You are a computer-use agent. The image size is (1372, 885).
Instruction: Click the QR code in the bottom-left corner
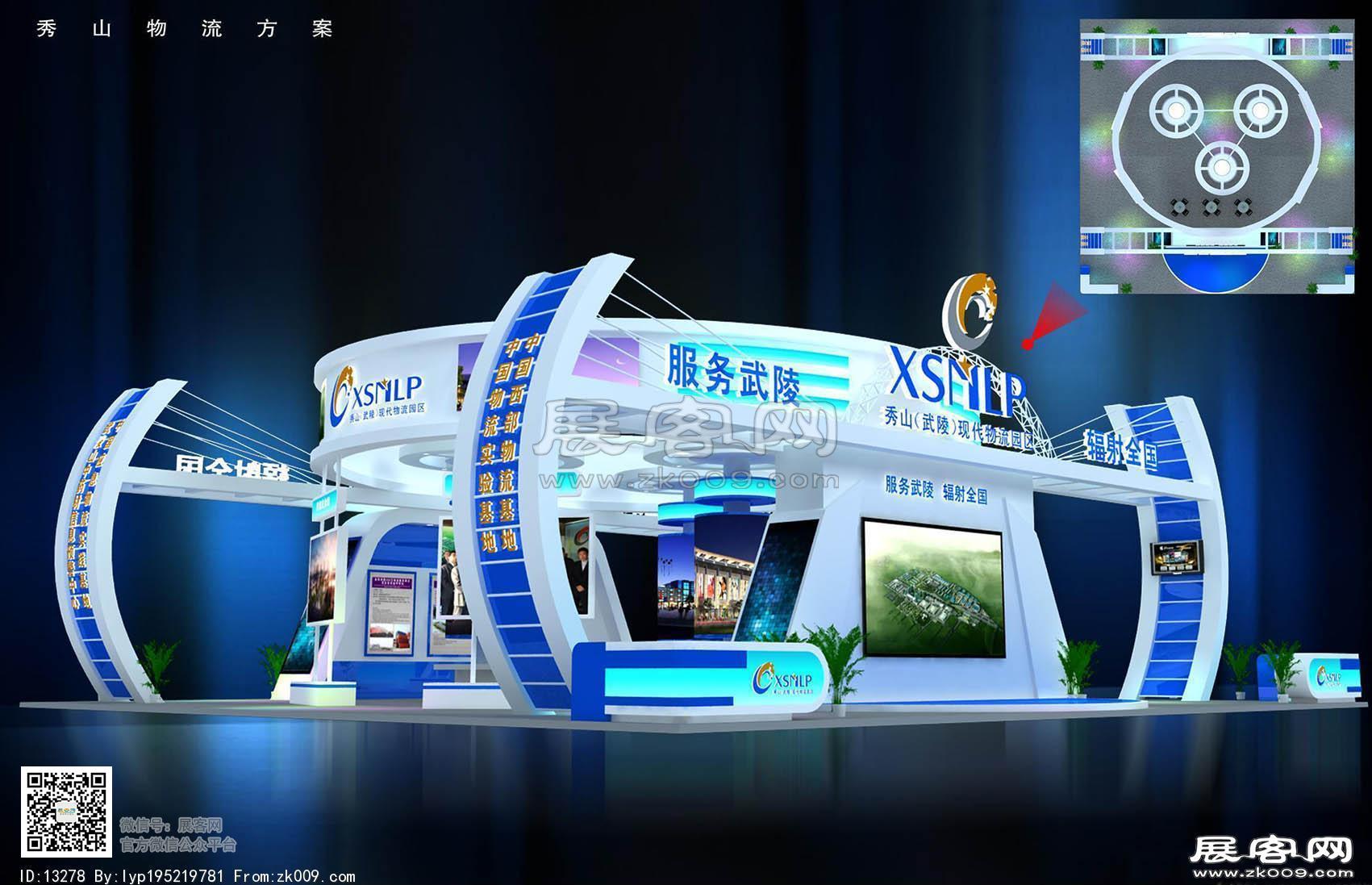click(66, 812)
